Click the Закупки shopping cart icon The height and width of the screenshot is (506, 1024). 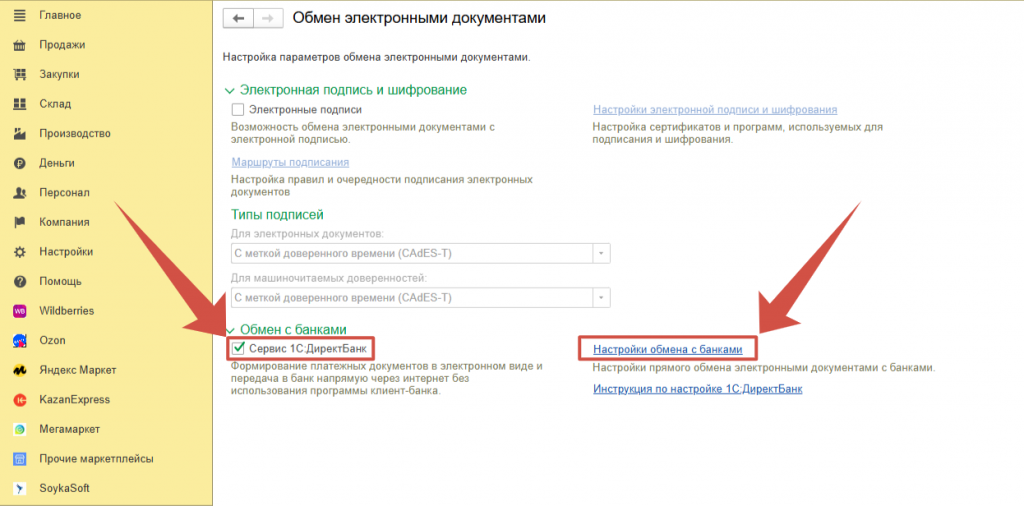click(19, 74)
